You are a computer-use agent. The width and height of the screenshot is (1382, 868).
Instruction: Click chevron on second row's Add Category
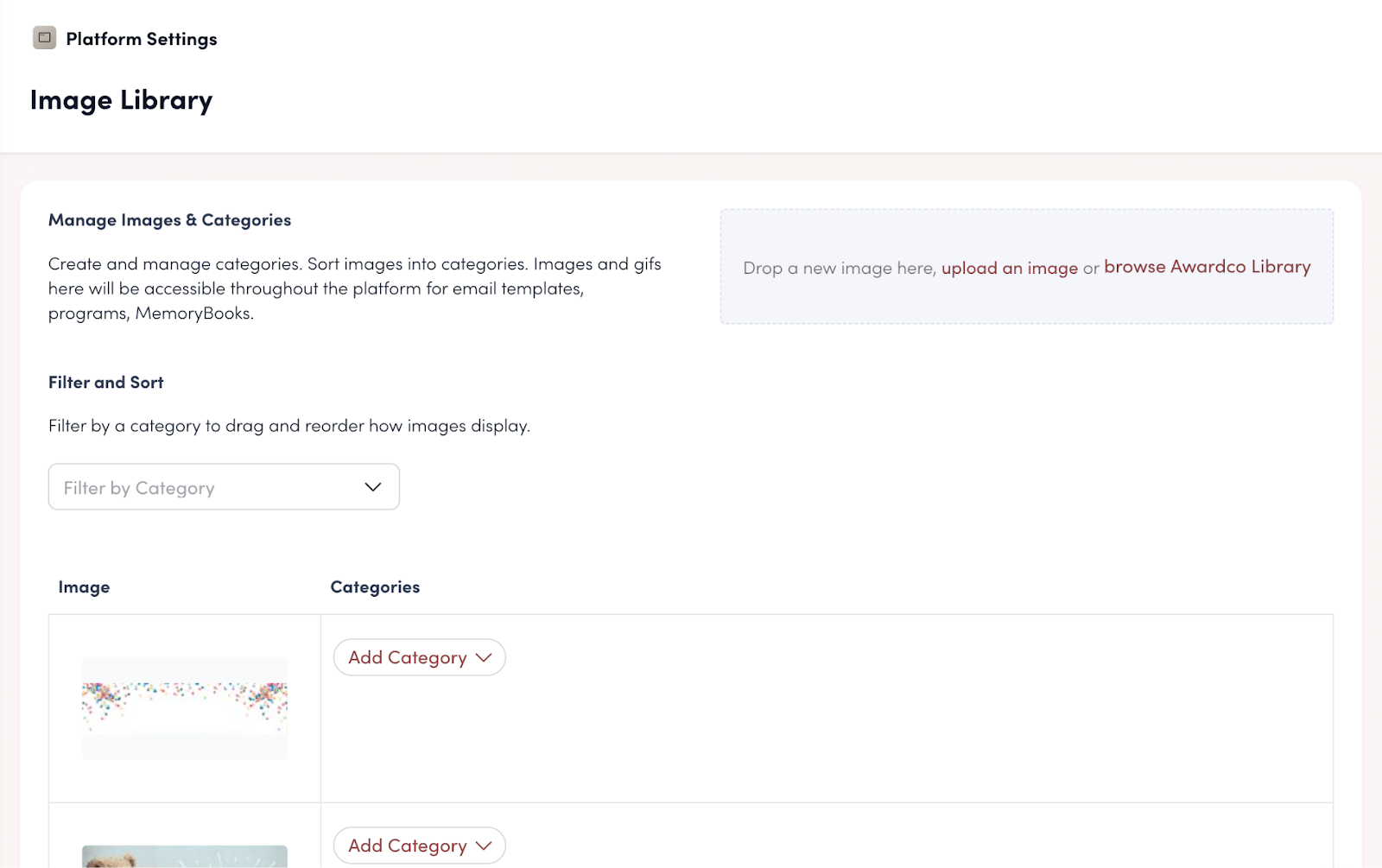[484, 846]
